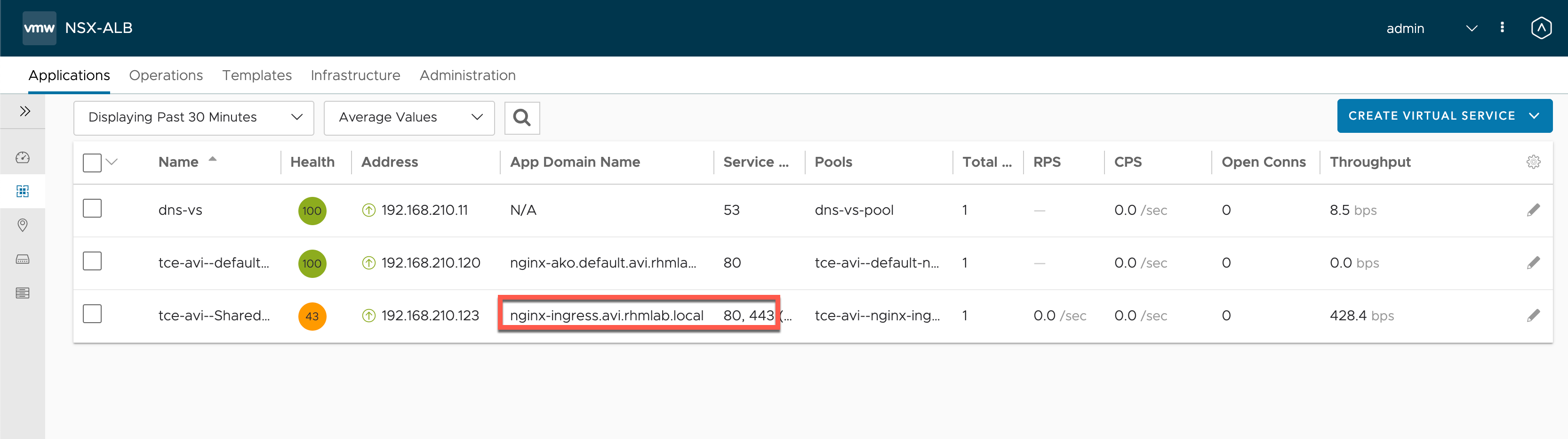Open the Avi logo icon in the top right corner
The image size is (1568, 439).
[1541, 28]
